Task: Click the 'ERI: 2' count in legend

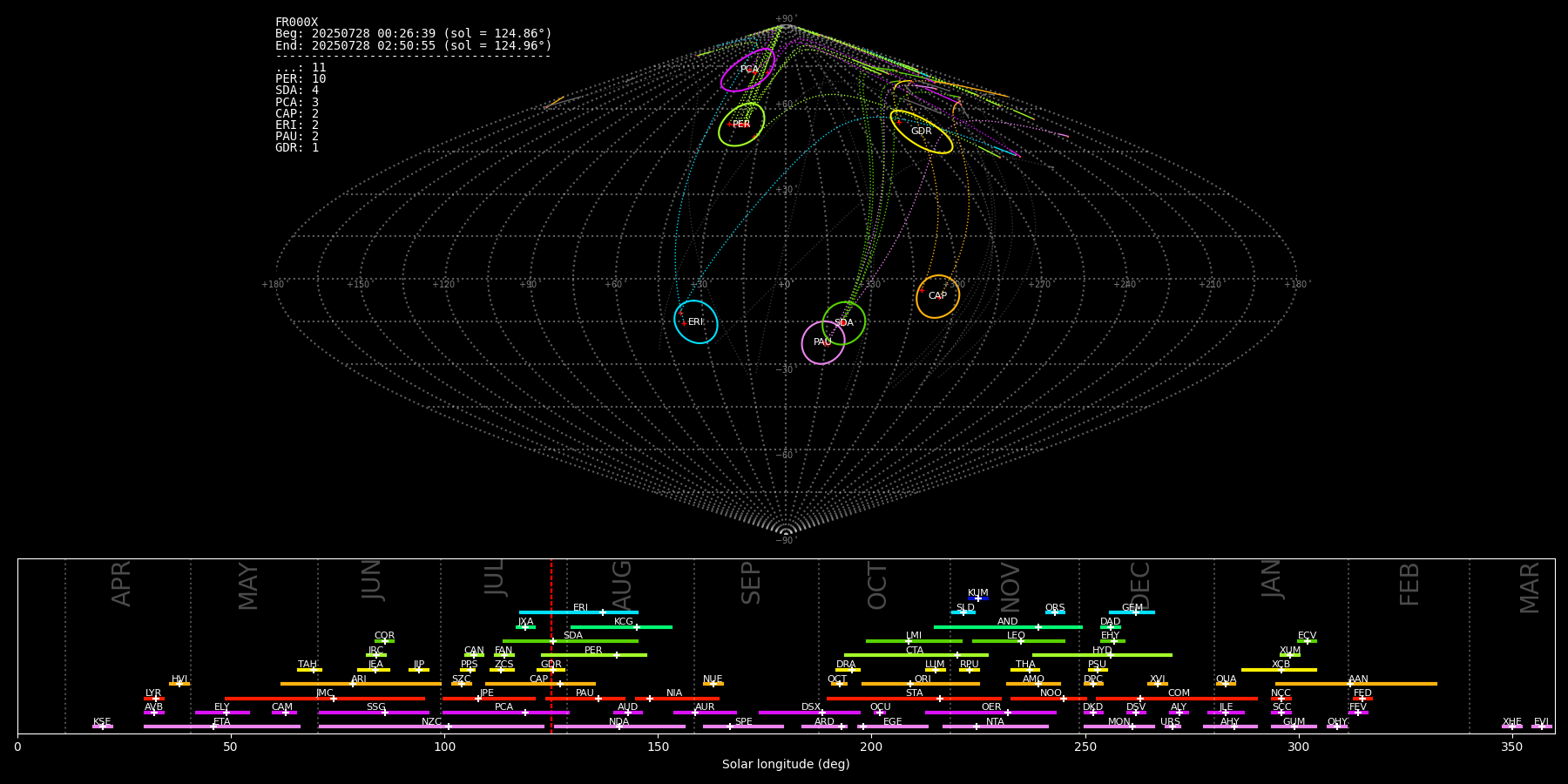Action: click(x=297, y=125)
